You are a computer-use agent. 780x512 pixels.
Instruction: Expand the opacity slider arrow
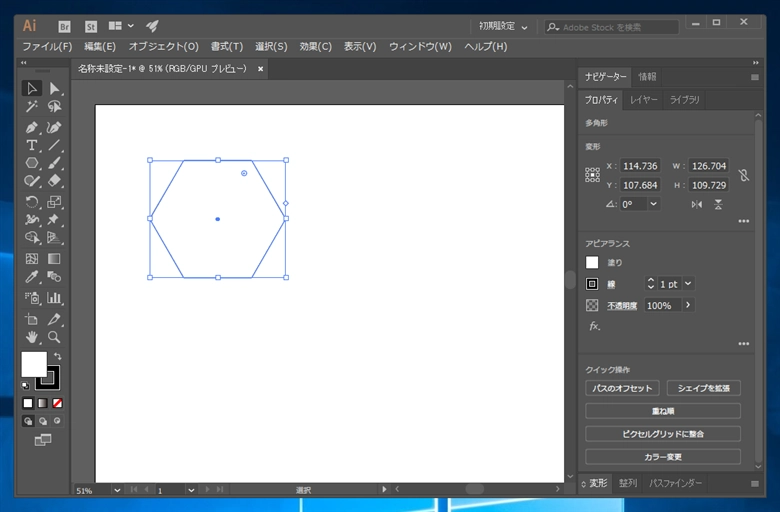[688, 305]
